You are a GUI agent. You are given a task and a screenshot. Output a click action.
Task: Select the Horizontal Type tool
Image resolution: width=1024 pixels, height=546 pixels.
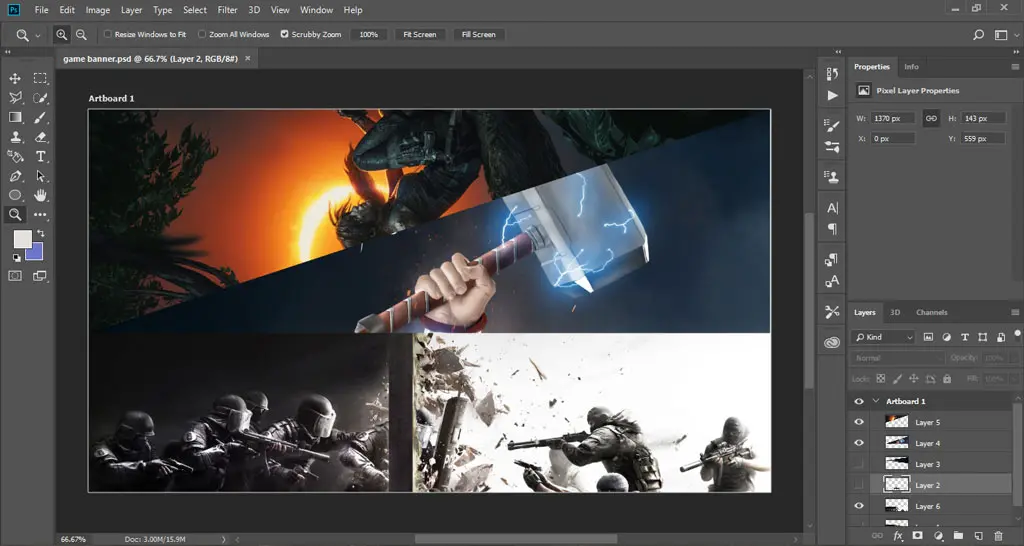(x=41, y=156)
